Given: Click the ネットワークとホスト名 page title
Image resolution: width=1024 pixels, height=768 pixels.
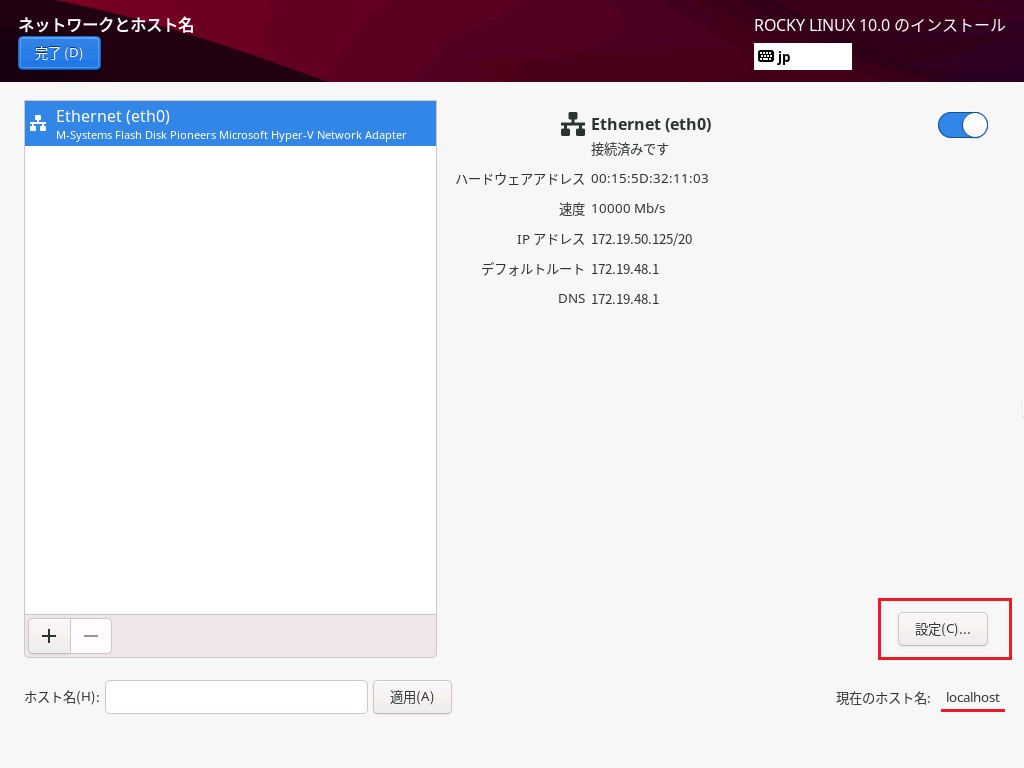Looking at the screenshot, I should [x=106, y=25].
